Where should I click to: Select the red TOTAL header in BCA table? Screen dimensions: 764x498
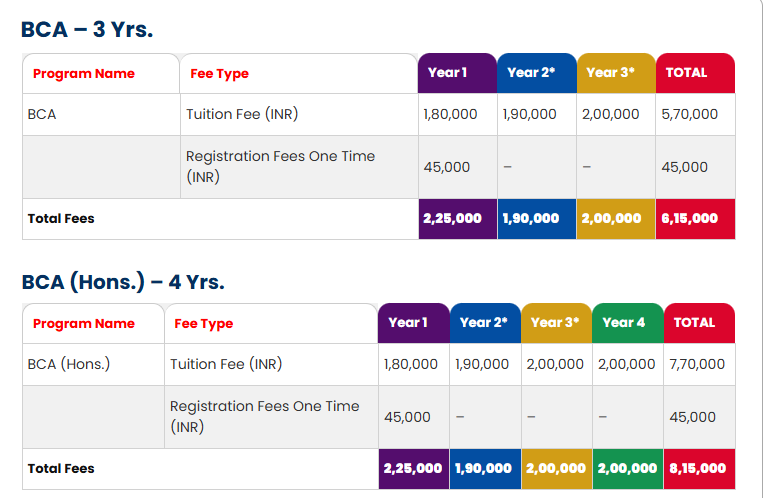click(695, 73)
